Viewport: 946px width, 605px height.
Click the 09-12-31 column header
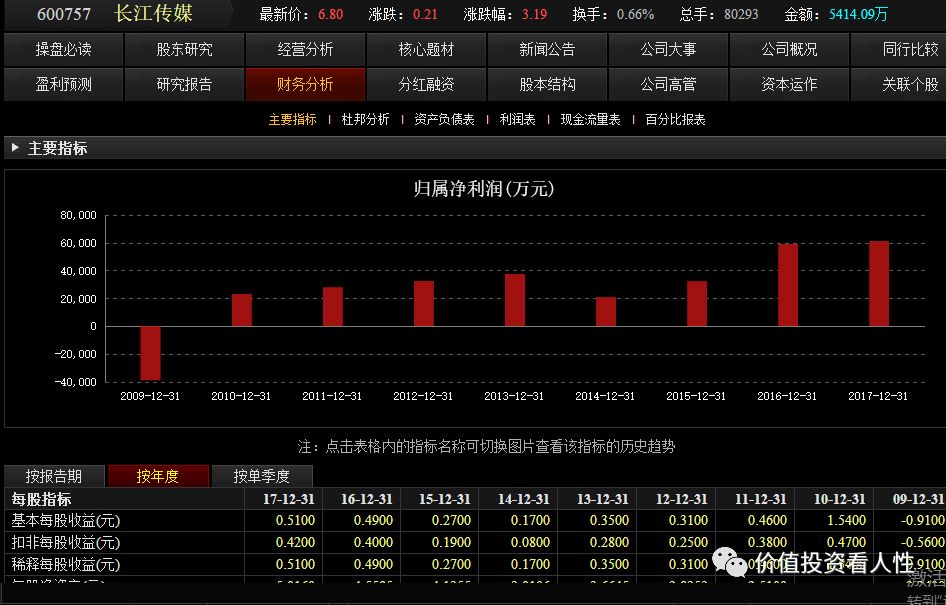pyautogui.click(x=918, y=499)
